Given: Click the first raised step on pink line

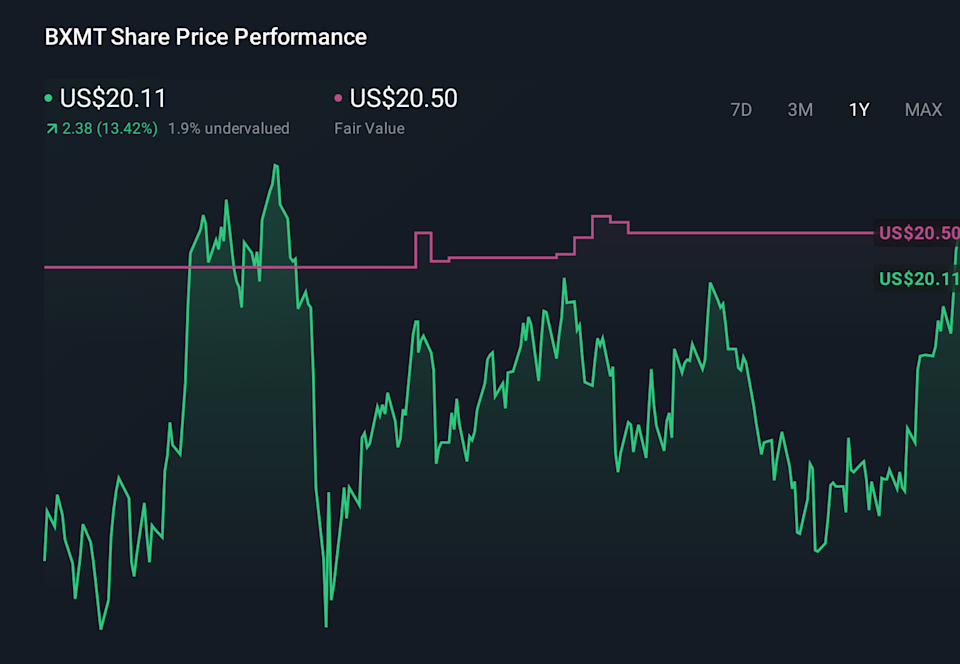Looking at the screenshot, I should pos(423,233).
